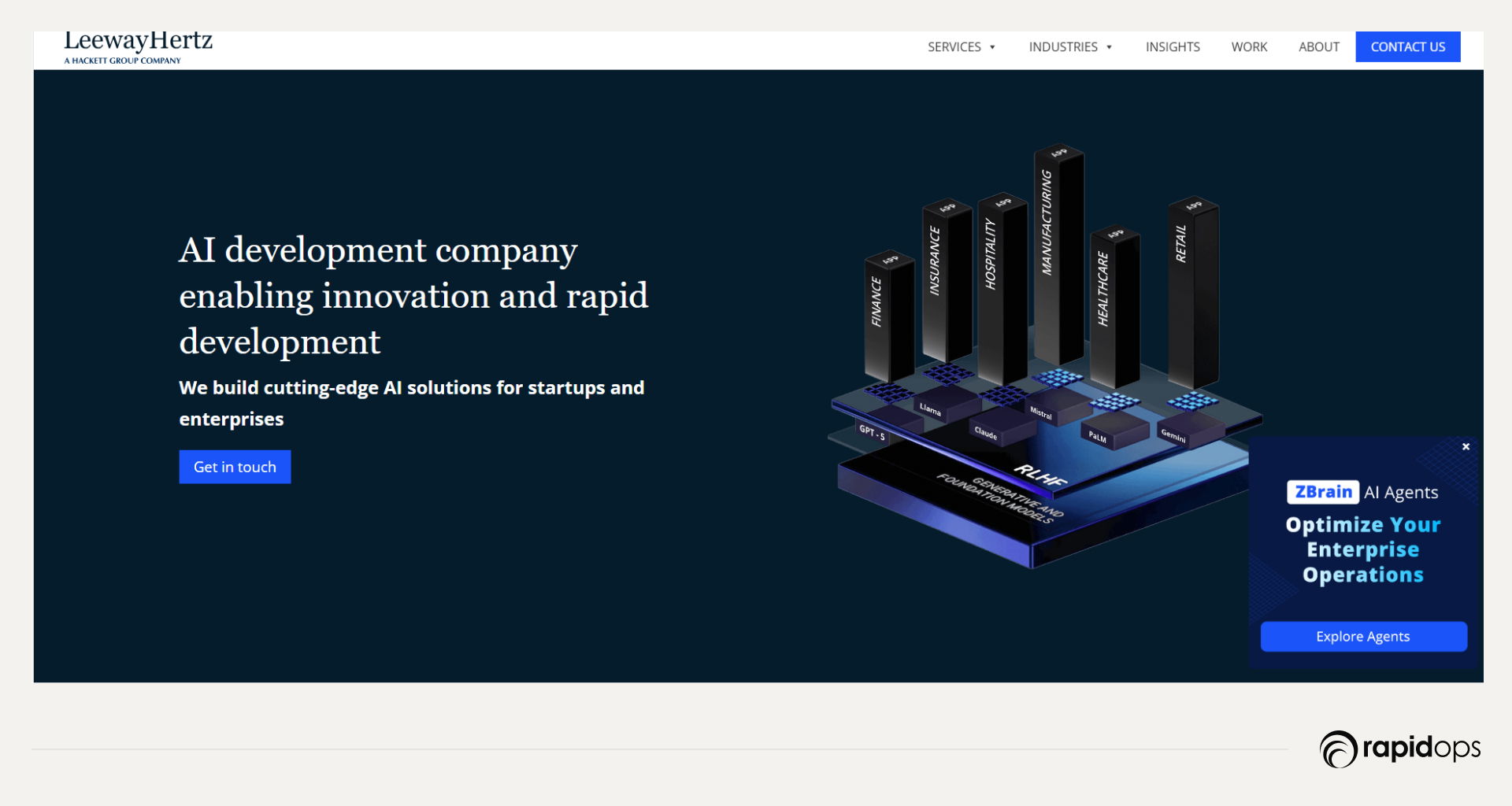Click the Retail tower in the graphic
1512x806 pixels.
coord(1191,291)
